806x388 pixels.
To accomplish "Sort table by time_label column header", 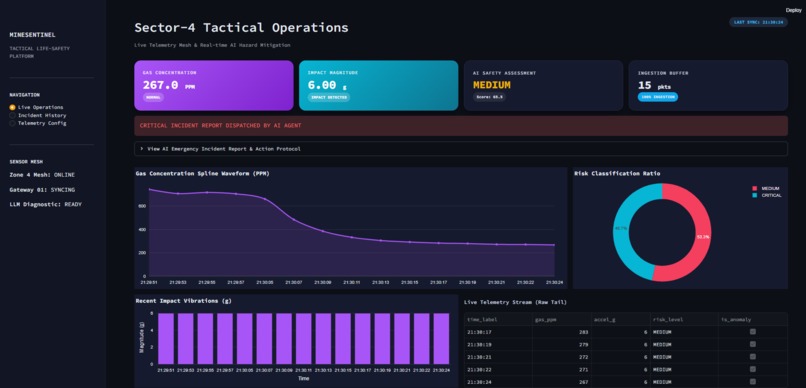I will [498, 320].
